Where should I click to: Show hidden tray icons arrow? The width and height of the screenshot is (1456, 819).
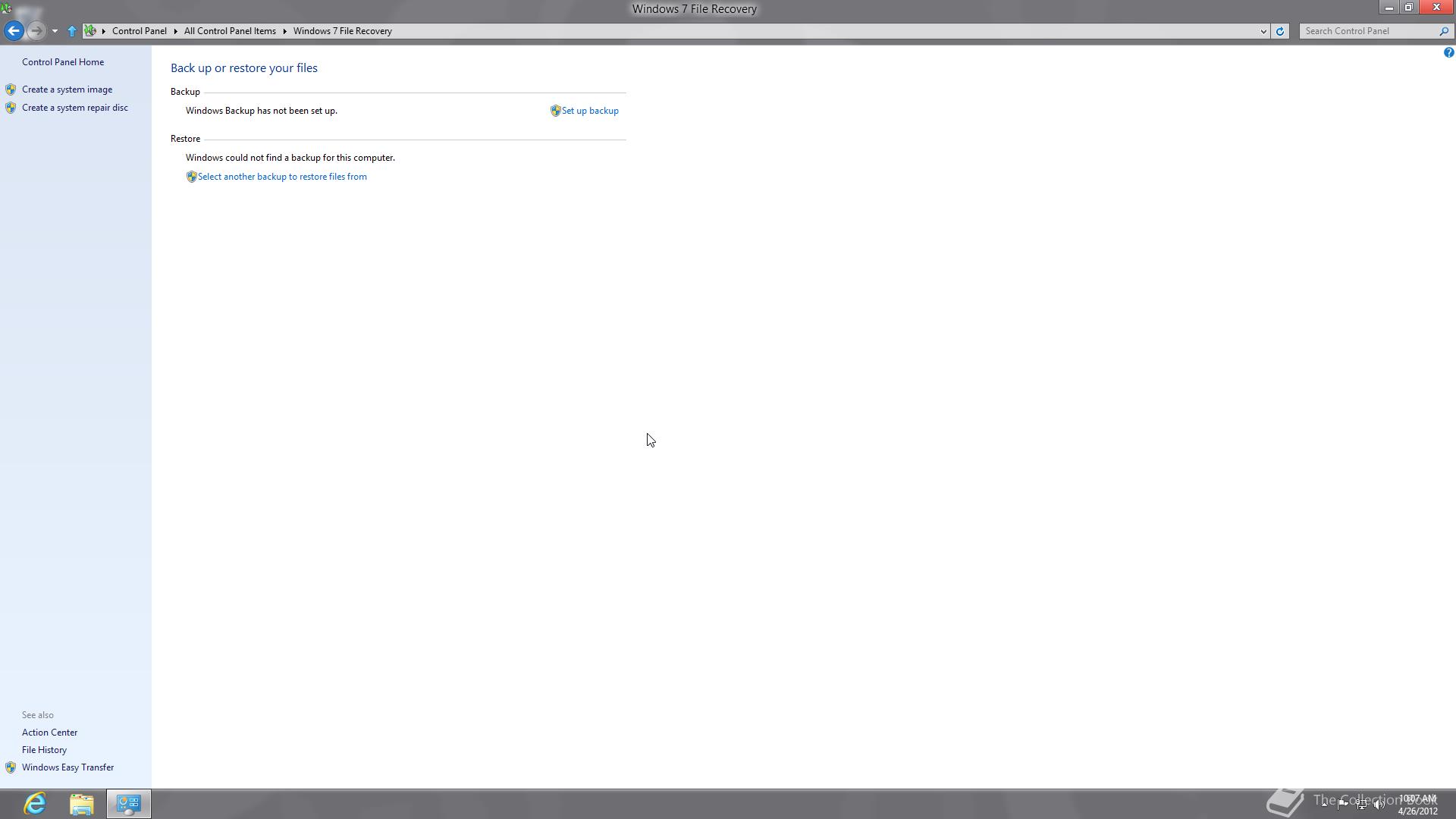click(x=1325, y=804)
